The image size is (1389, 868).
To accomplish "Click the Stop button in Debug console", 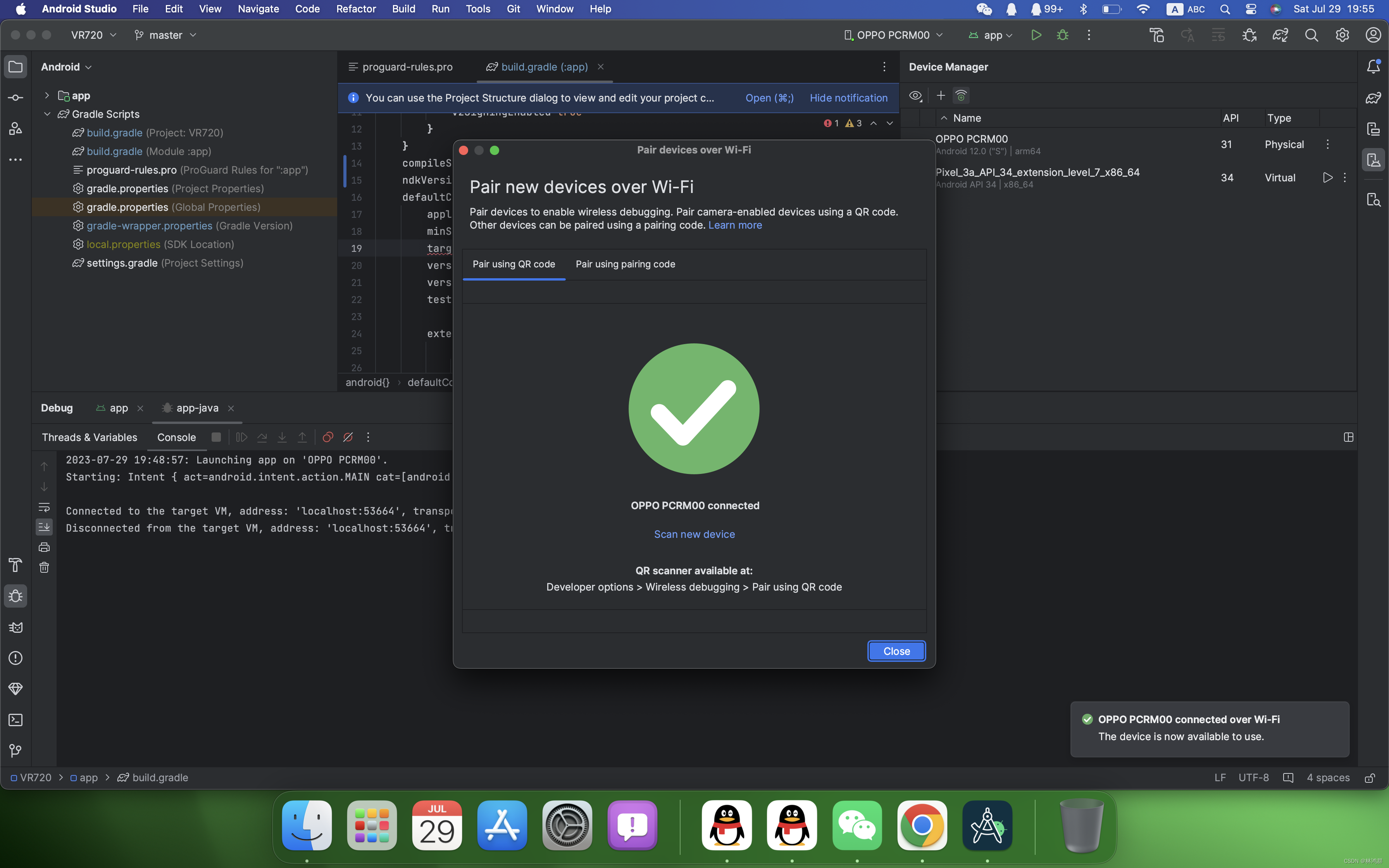I will [x=216, y=437].
